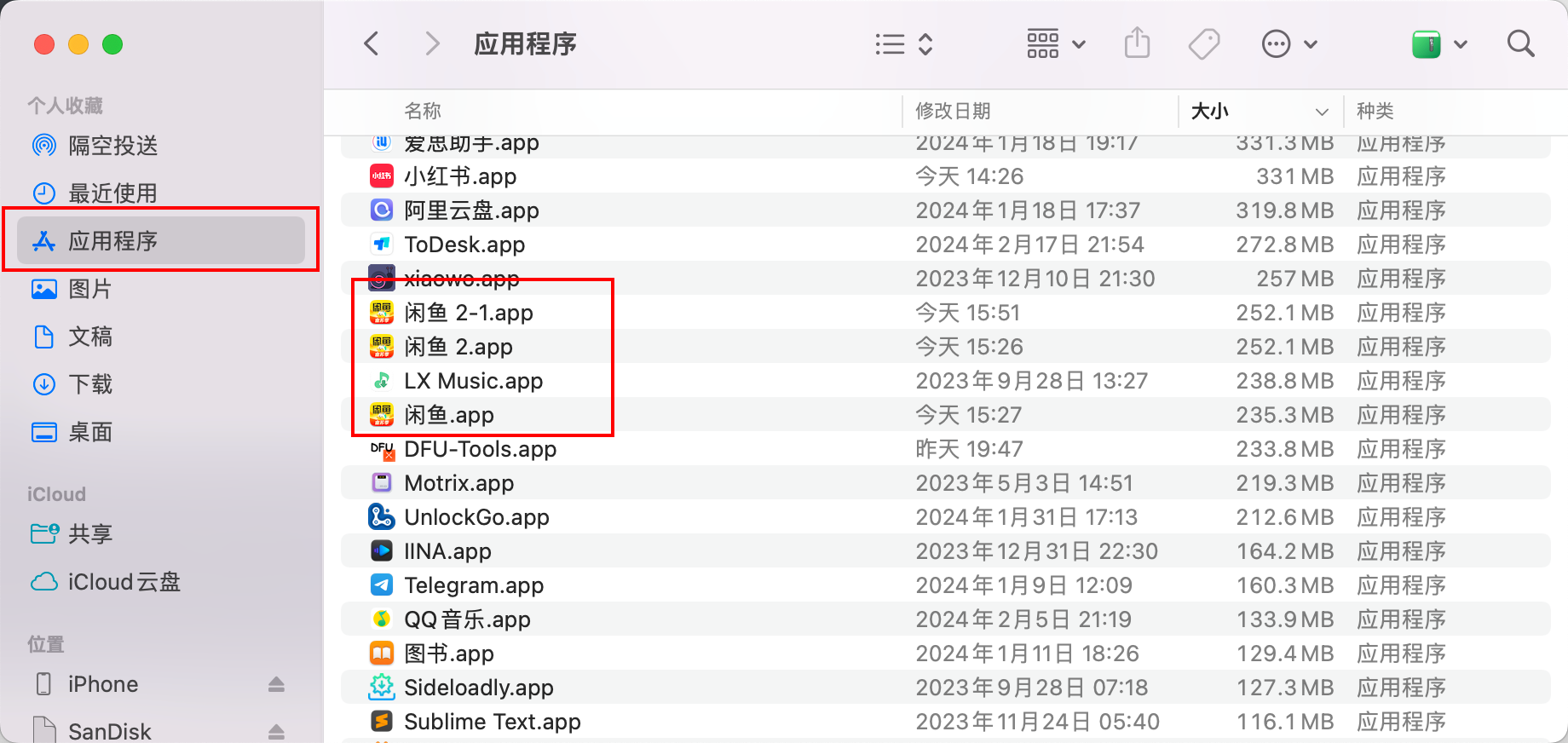Select Sideloadly.app row

coord(945,688)
